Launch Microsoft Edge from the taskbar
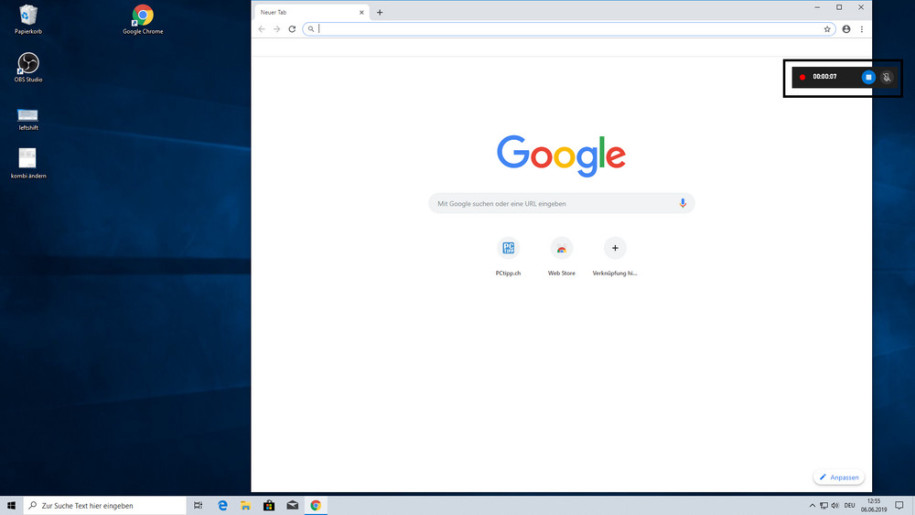The image size is (915, 515). (222, 505)
